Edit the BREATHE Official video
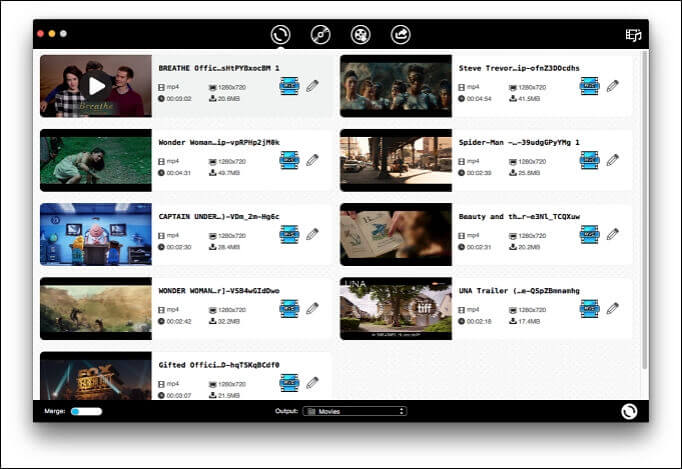Viewport: 682px width, 469px height. [x=313, y=86]
